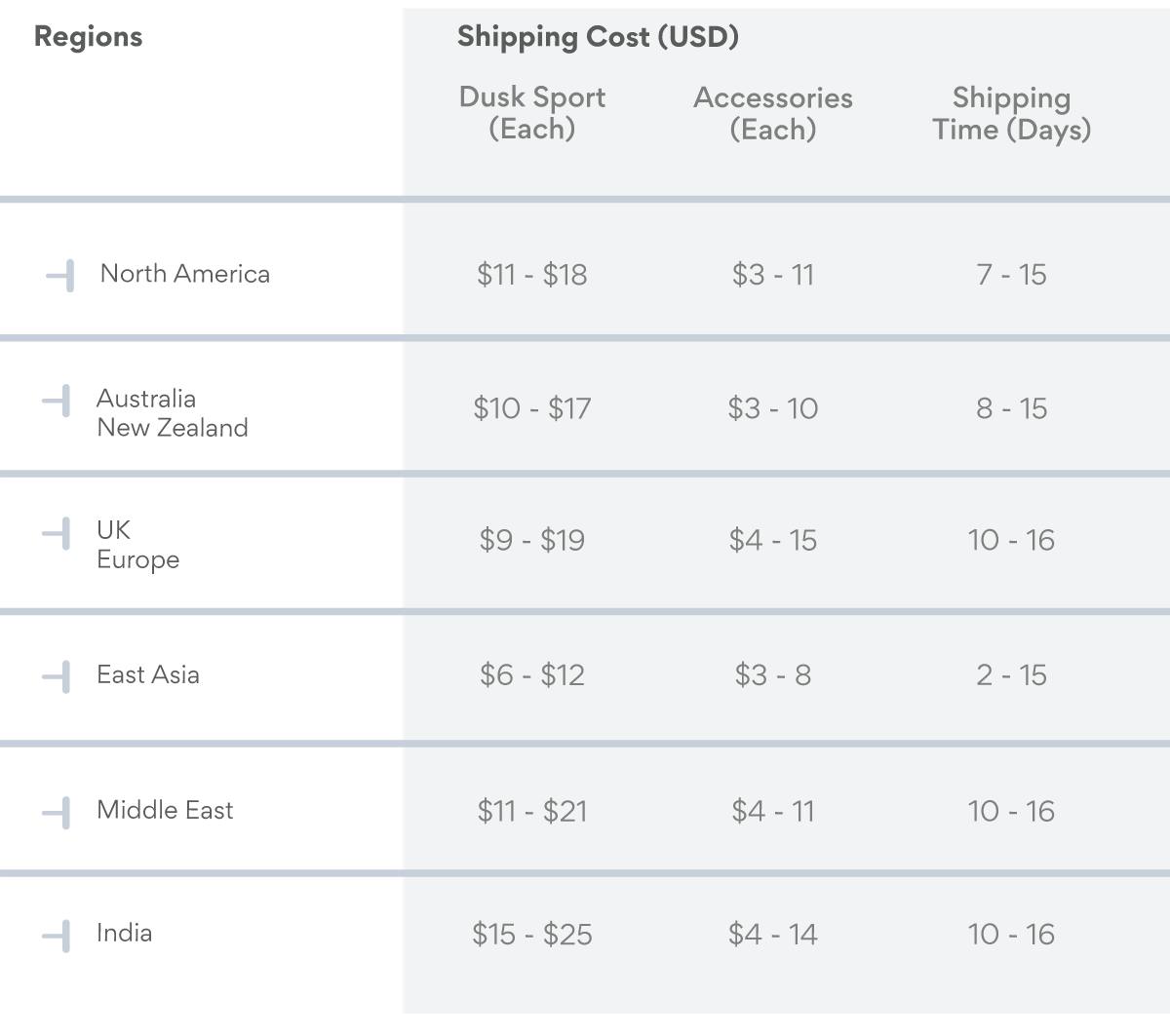The height and width of the screenshot is (1036, 1170).
Task: Click UK Europe's $4 - 15 accessories cost
Action: click(x=773, y=540)
